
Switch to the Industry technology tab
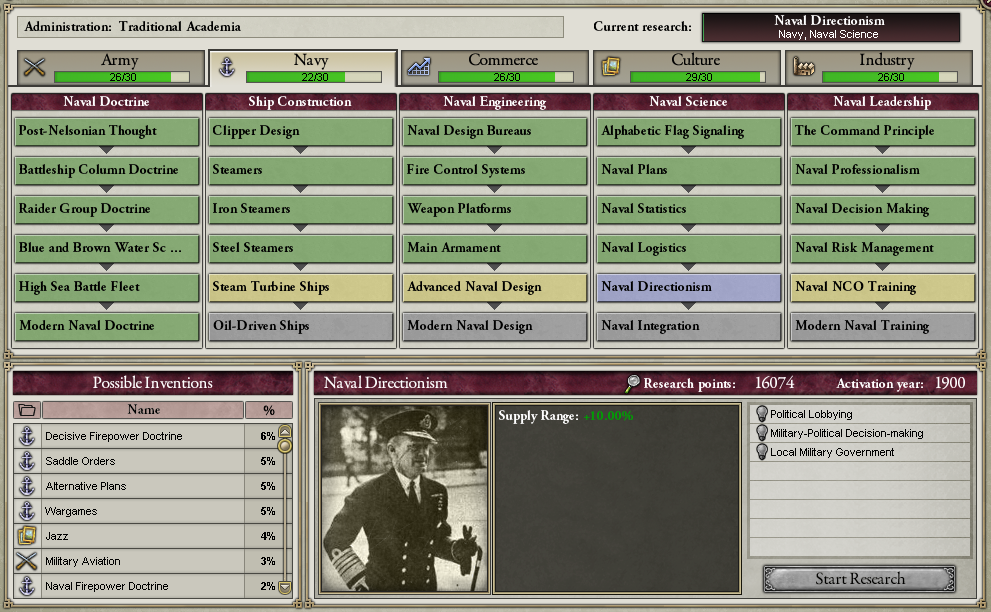(879, 67)
